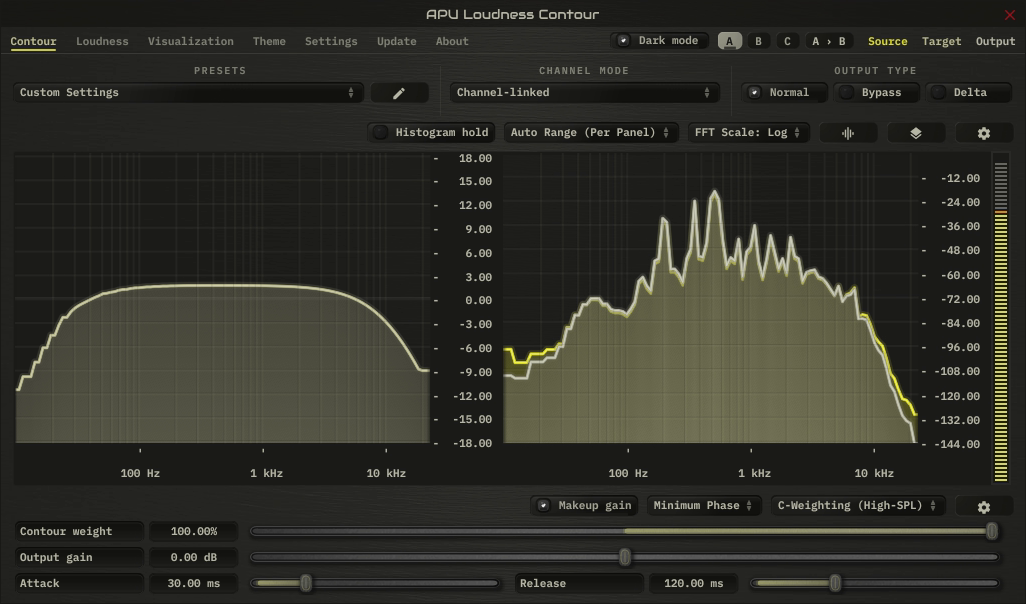Open contour settings gear beside C-Weighting
This screenshot has height=604, width=1026.
(983, 506)
